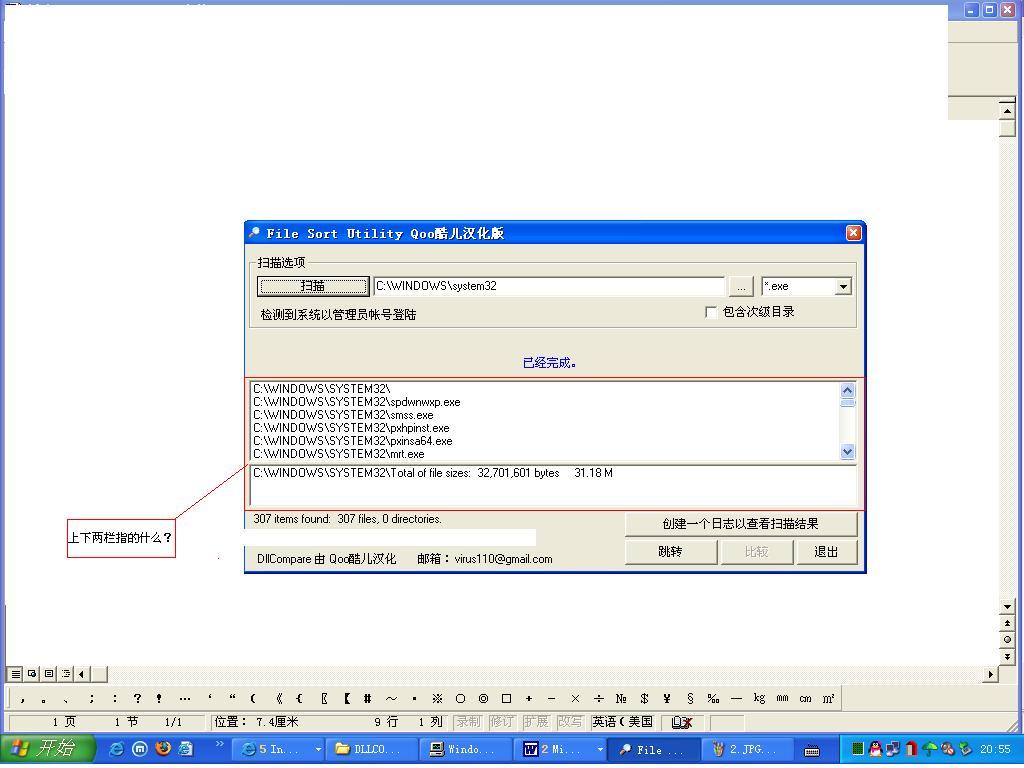
Task: Switch to normal view icon in Word
Action: [x=16, y=673]
